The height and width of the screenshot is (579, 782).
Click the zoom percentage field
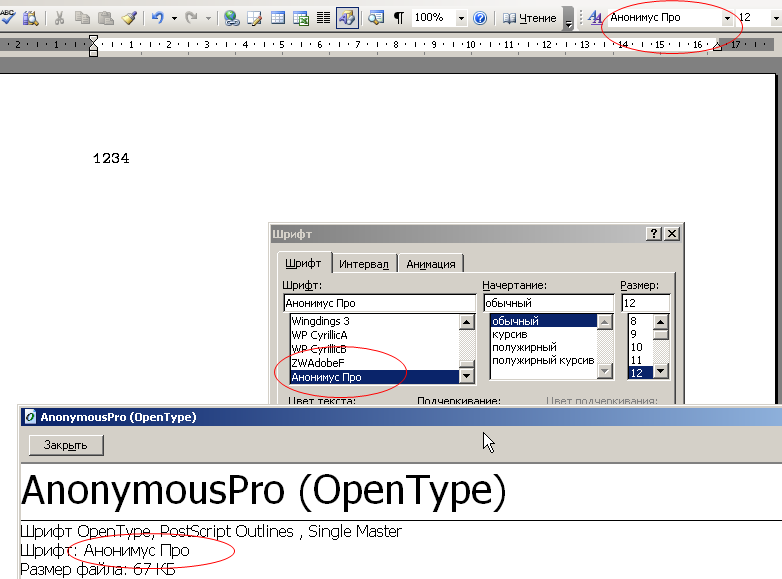pos(433,17)
